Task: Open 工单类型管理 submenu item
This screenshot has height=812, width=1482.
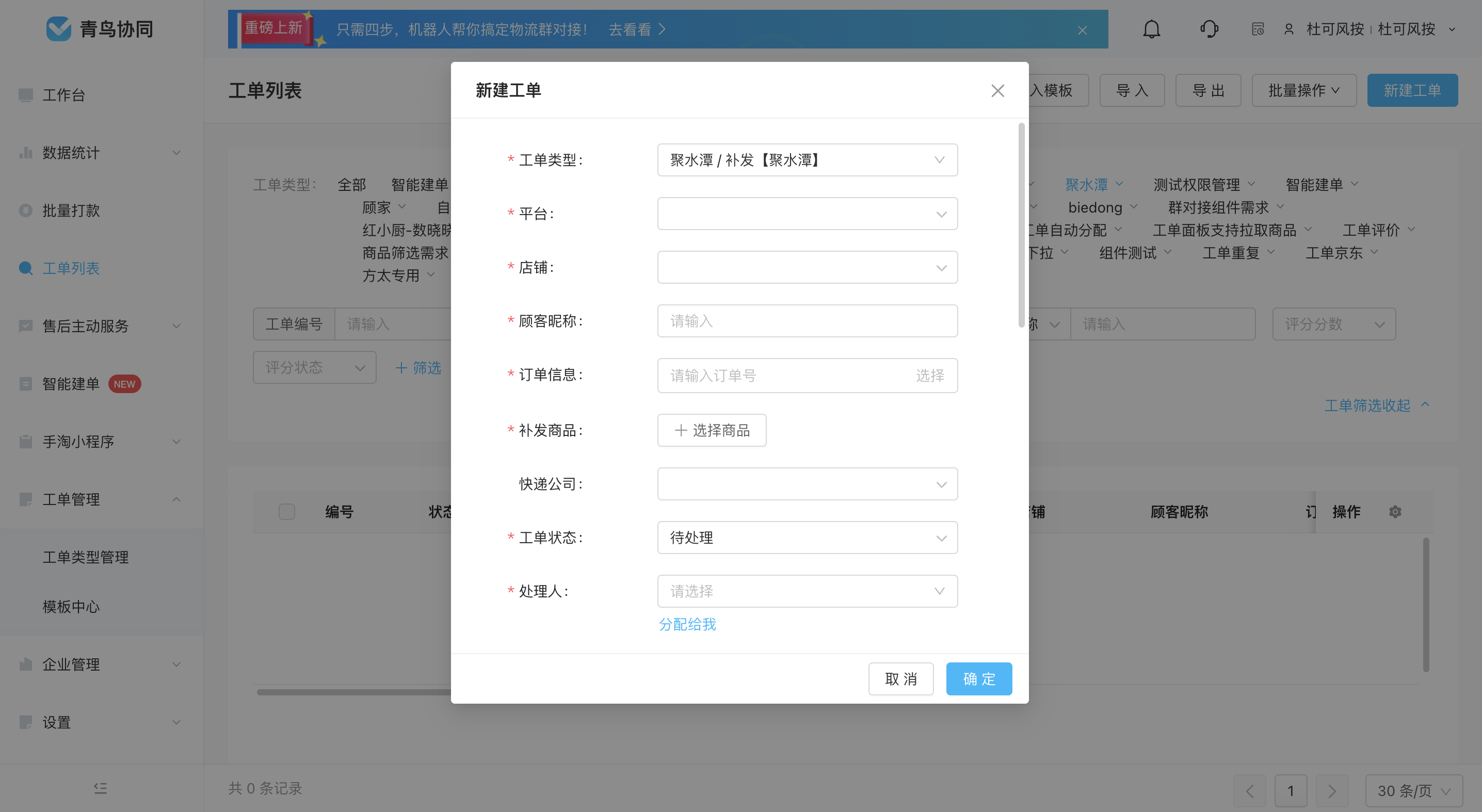Action: [86, 557]
